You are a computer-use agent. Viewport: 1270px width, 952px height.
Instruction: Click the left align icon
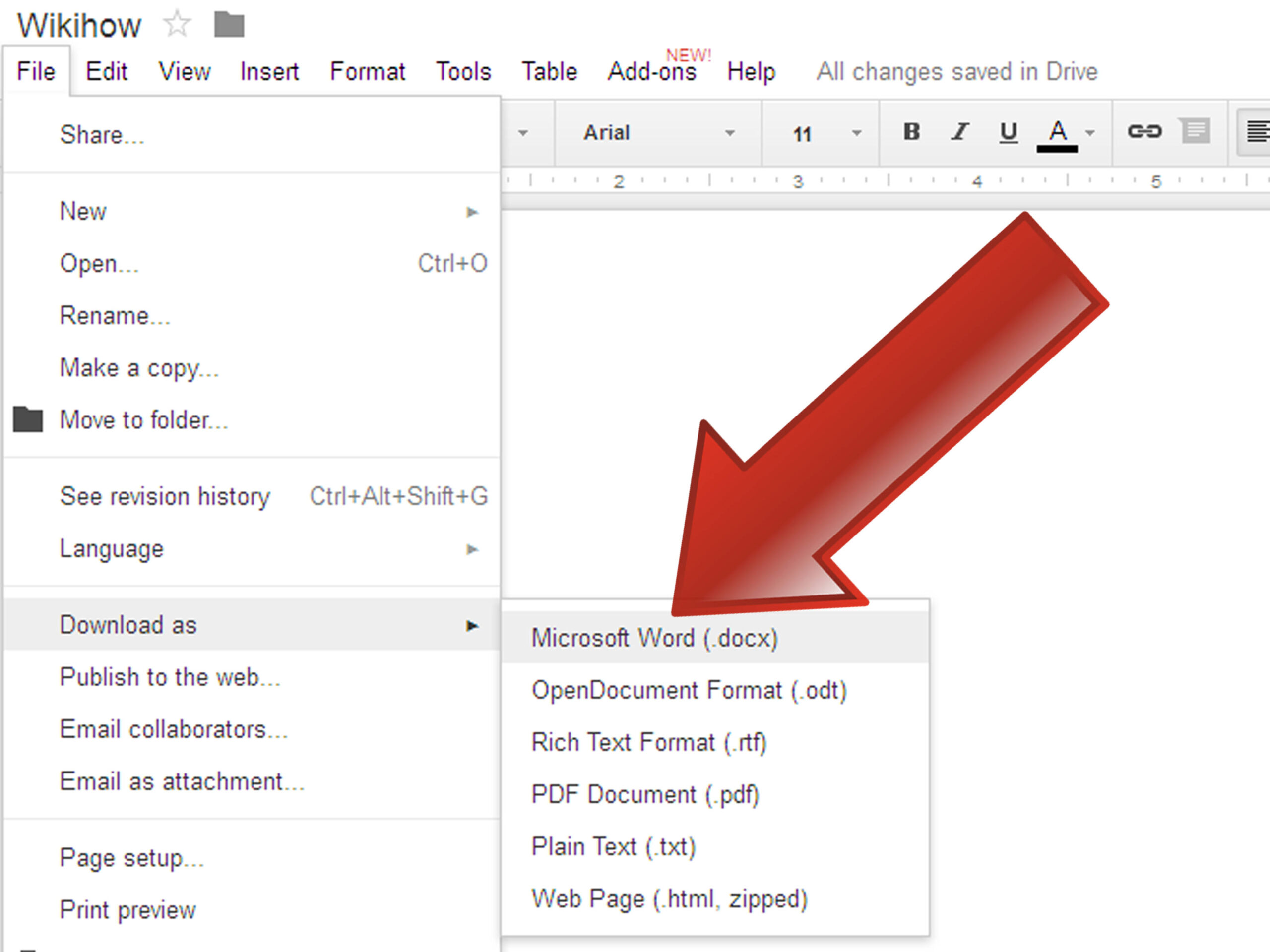1256,132
